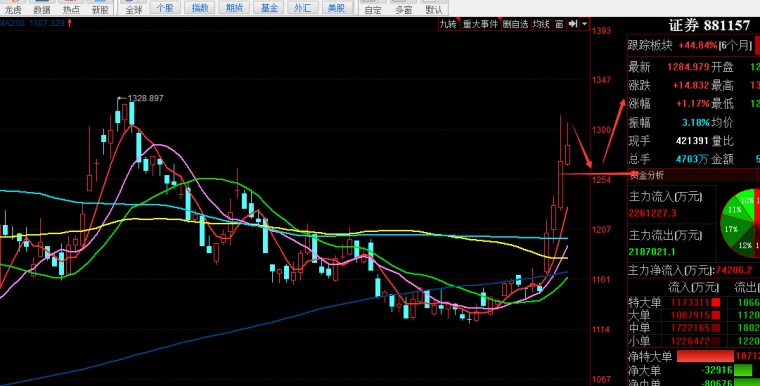This screenshot has height=386, width=760.
Task: Switch to the 个股 tab
Action: point(165,7)
